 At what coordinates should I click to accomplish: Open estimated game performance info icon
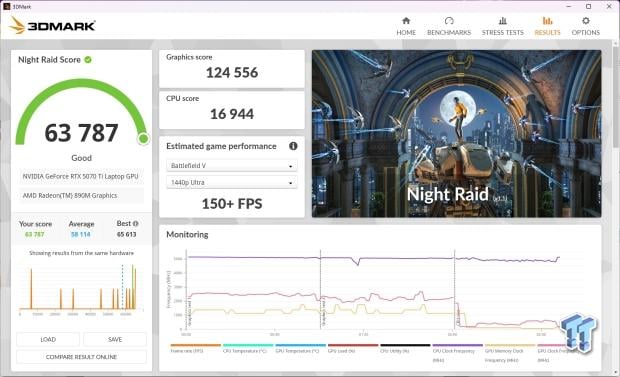tap(293, 146)
